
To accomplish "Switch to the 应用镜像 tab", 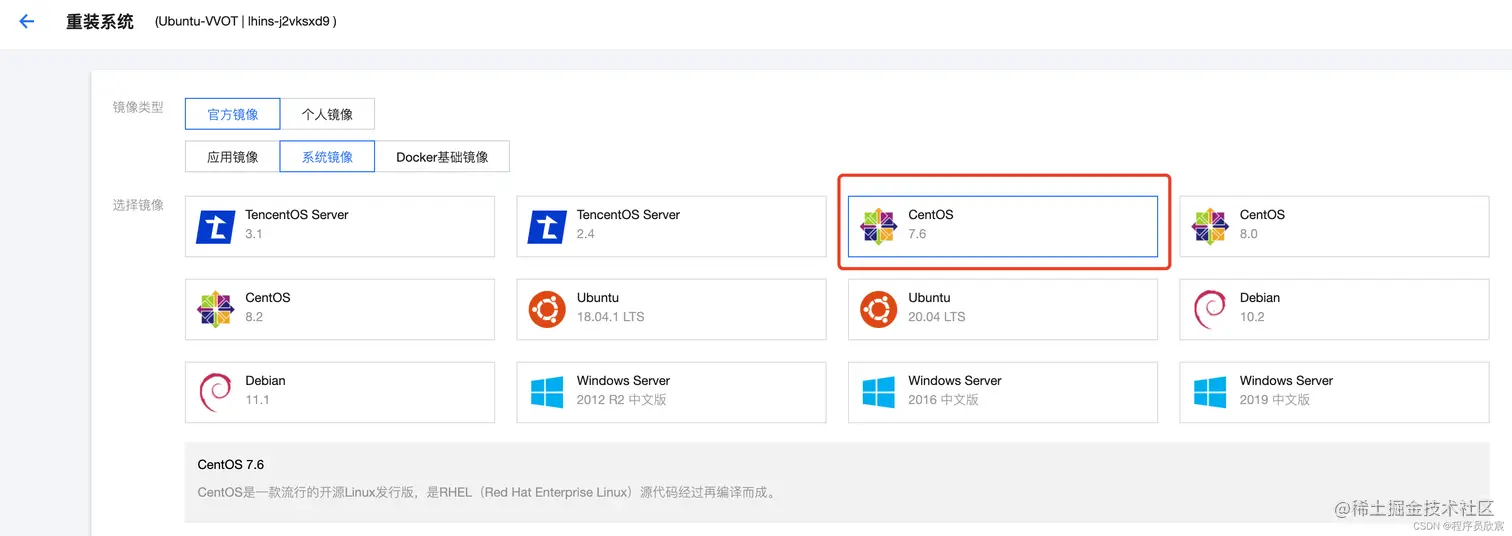I will pyautogui.click(x=232, y=157).
